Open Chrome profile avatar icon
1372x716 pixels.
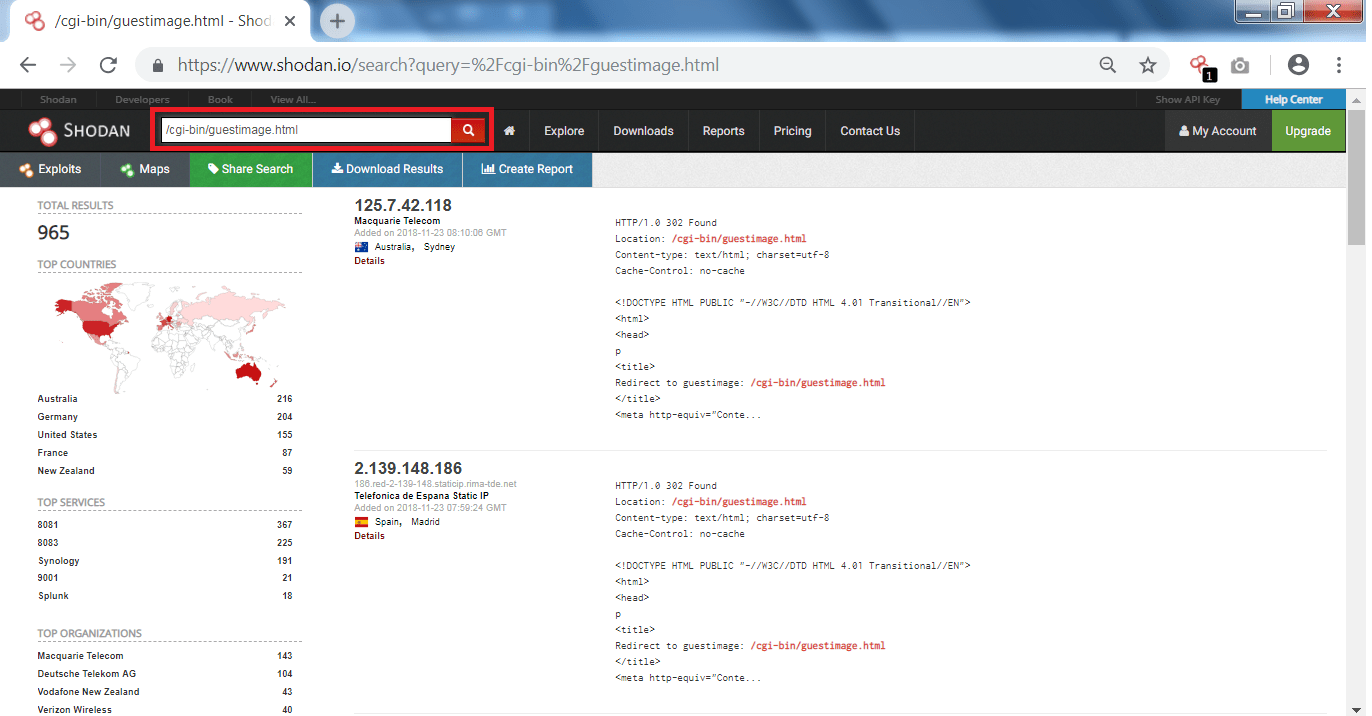click(1298, 65)
